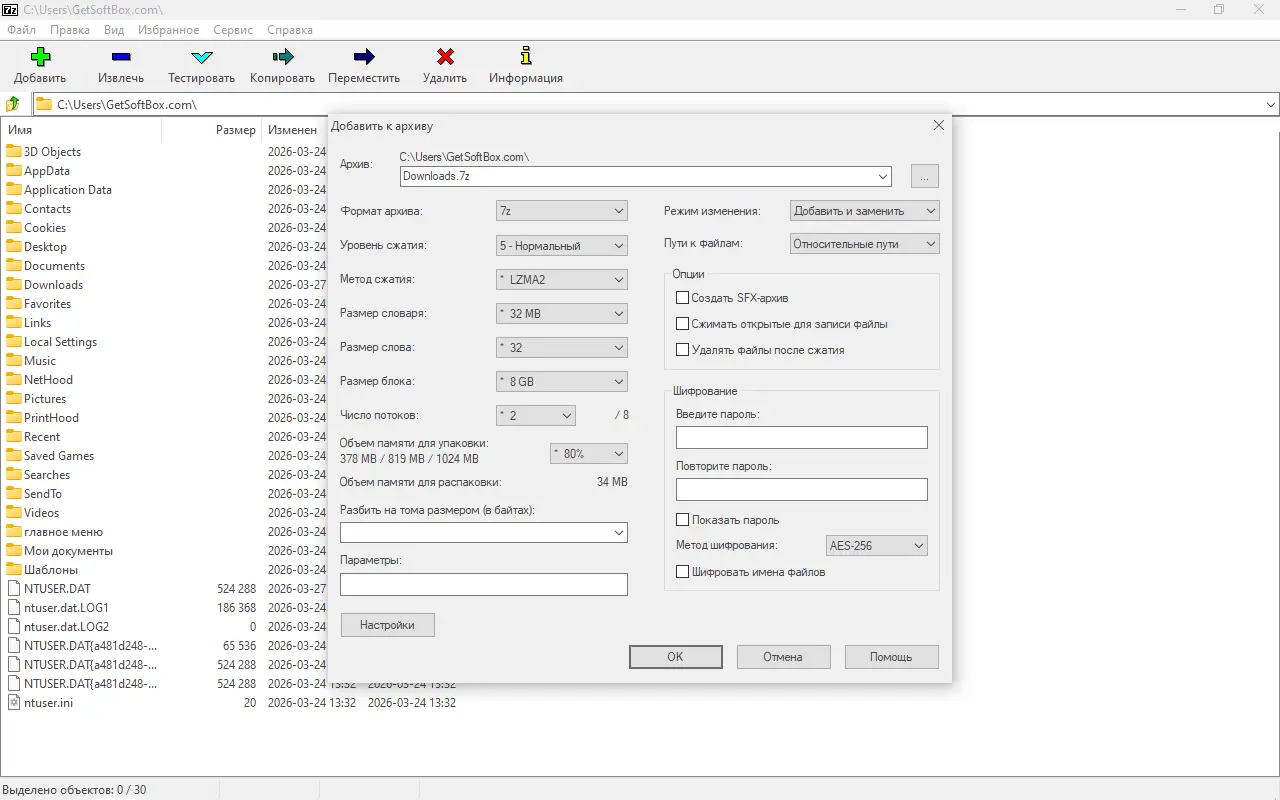Click the browse button next to archive name
1280x800 pixels.
924,176
